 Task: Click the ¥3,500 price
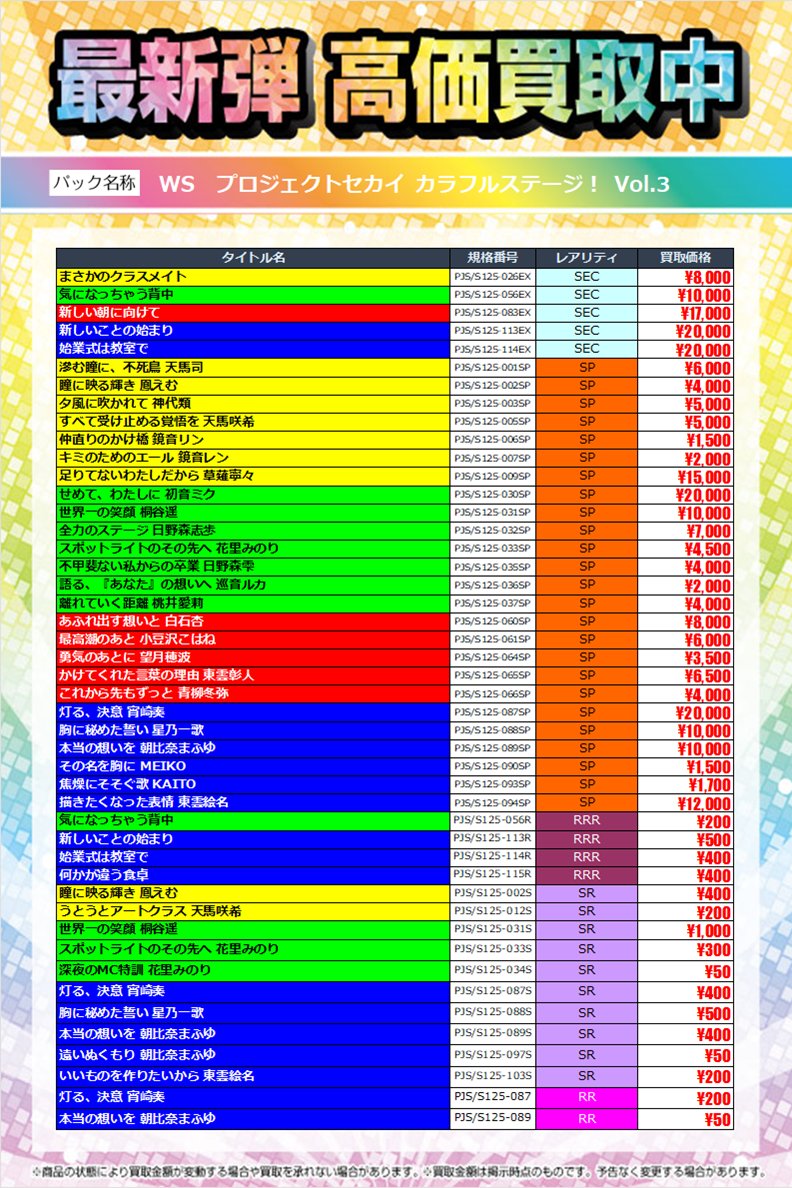pos(709,658)
